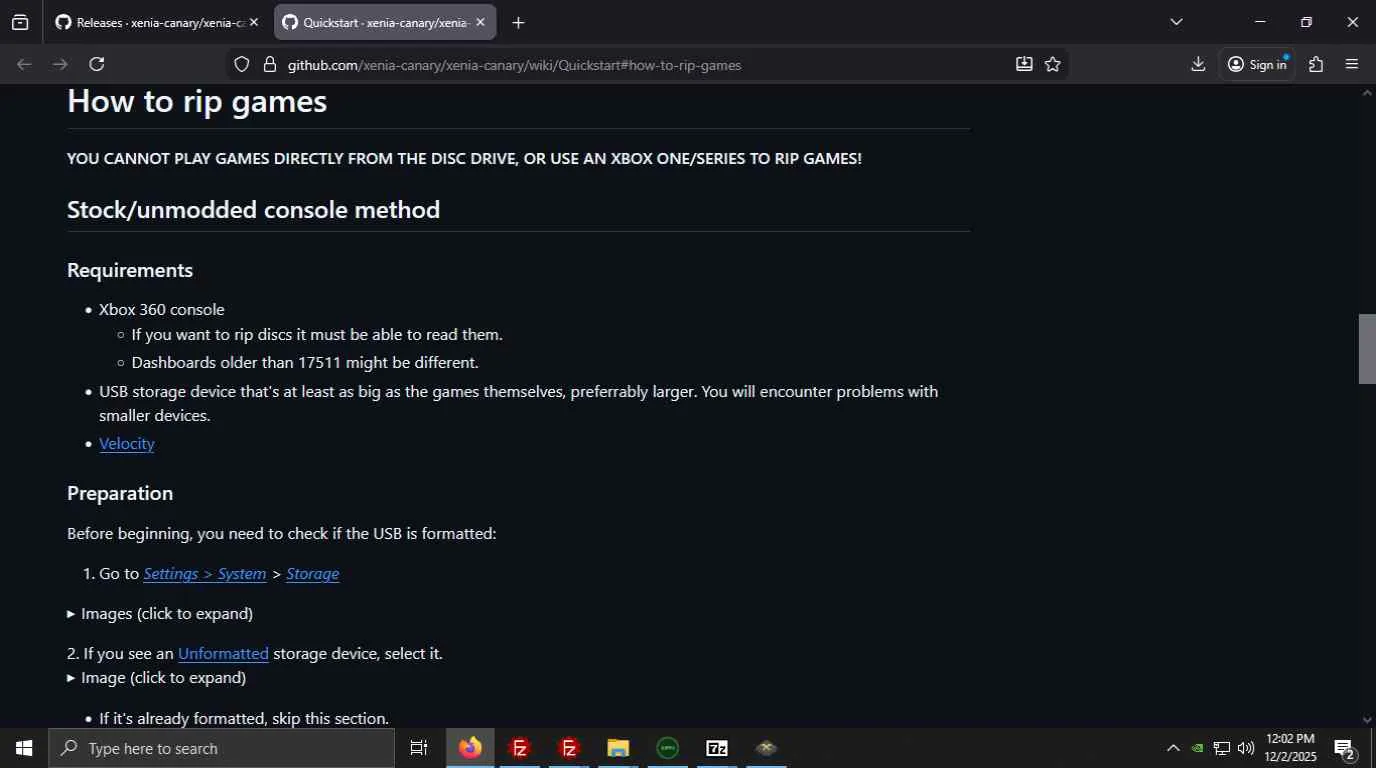Open the downloads panel icon
This screenshot has height=768, width=1376.
click(1198, 64)
